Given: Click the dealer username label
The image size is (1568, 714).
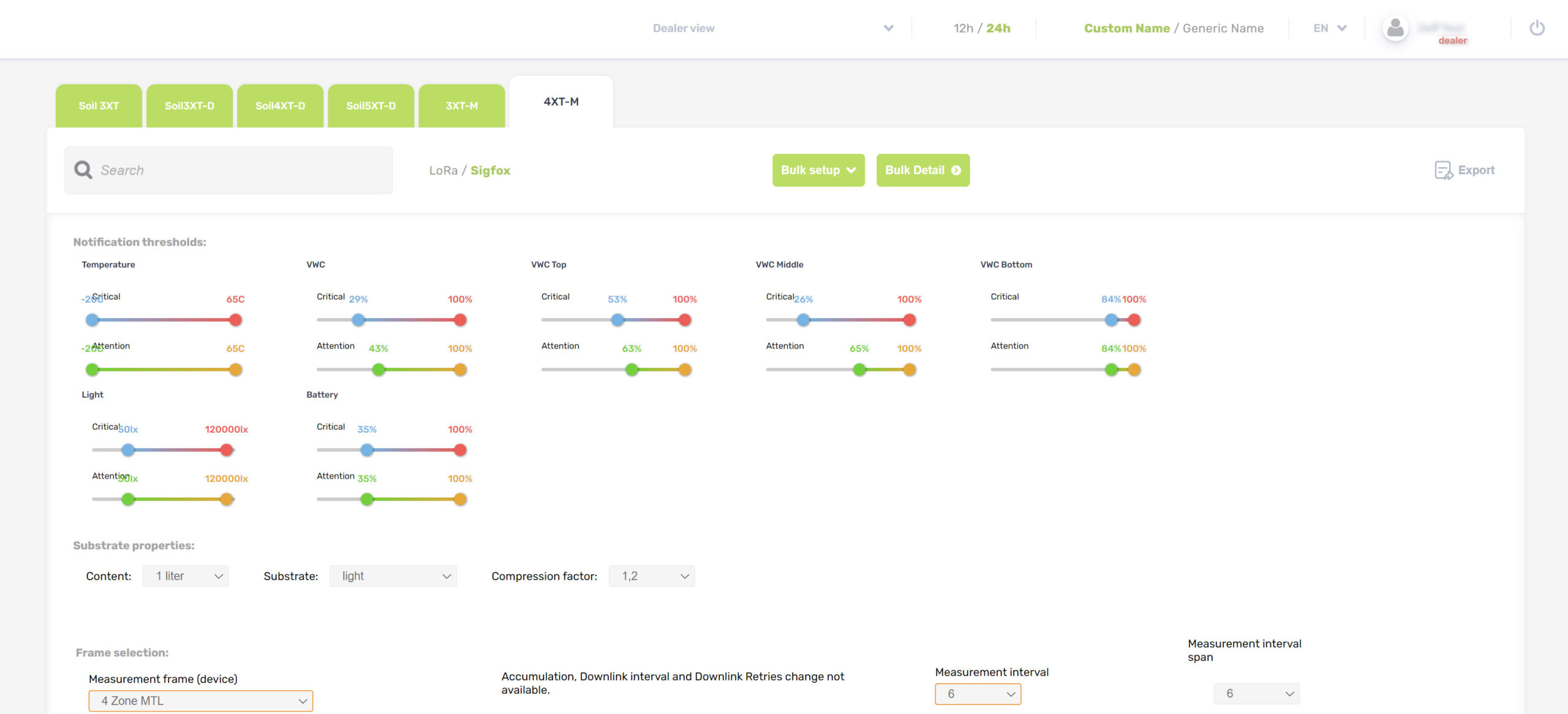Looking at the screenshot, I should (1453, 40).
